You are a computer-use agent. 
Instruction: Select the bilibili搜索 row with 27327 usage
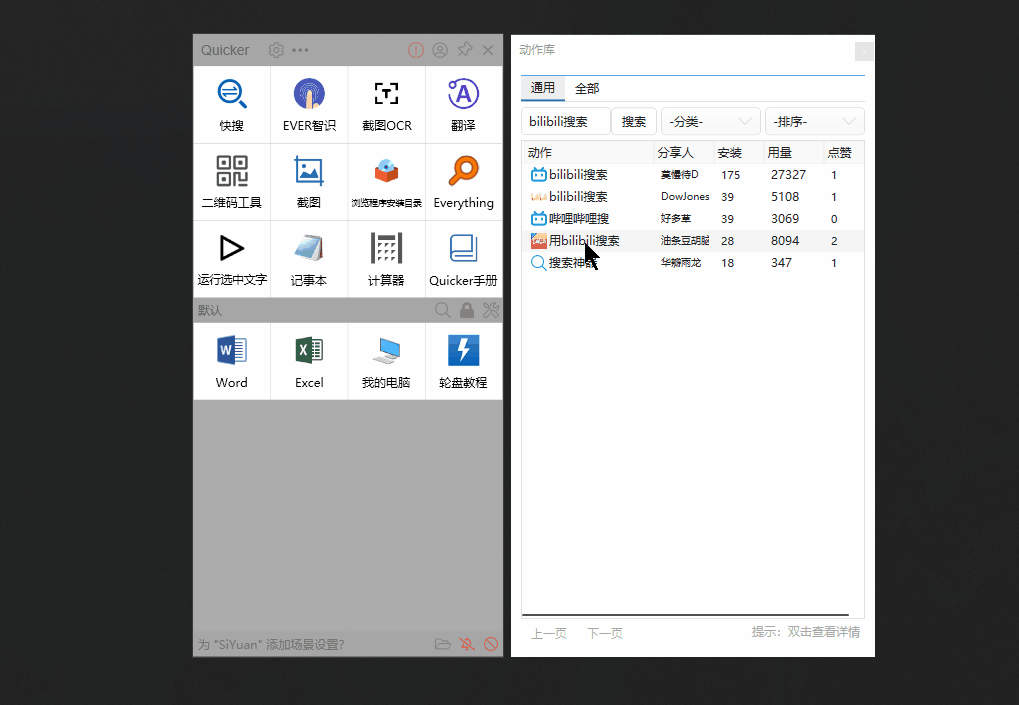click(693, 175)
